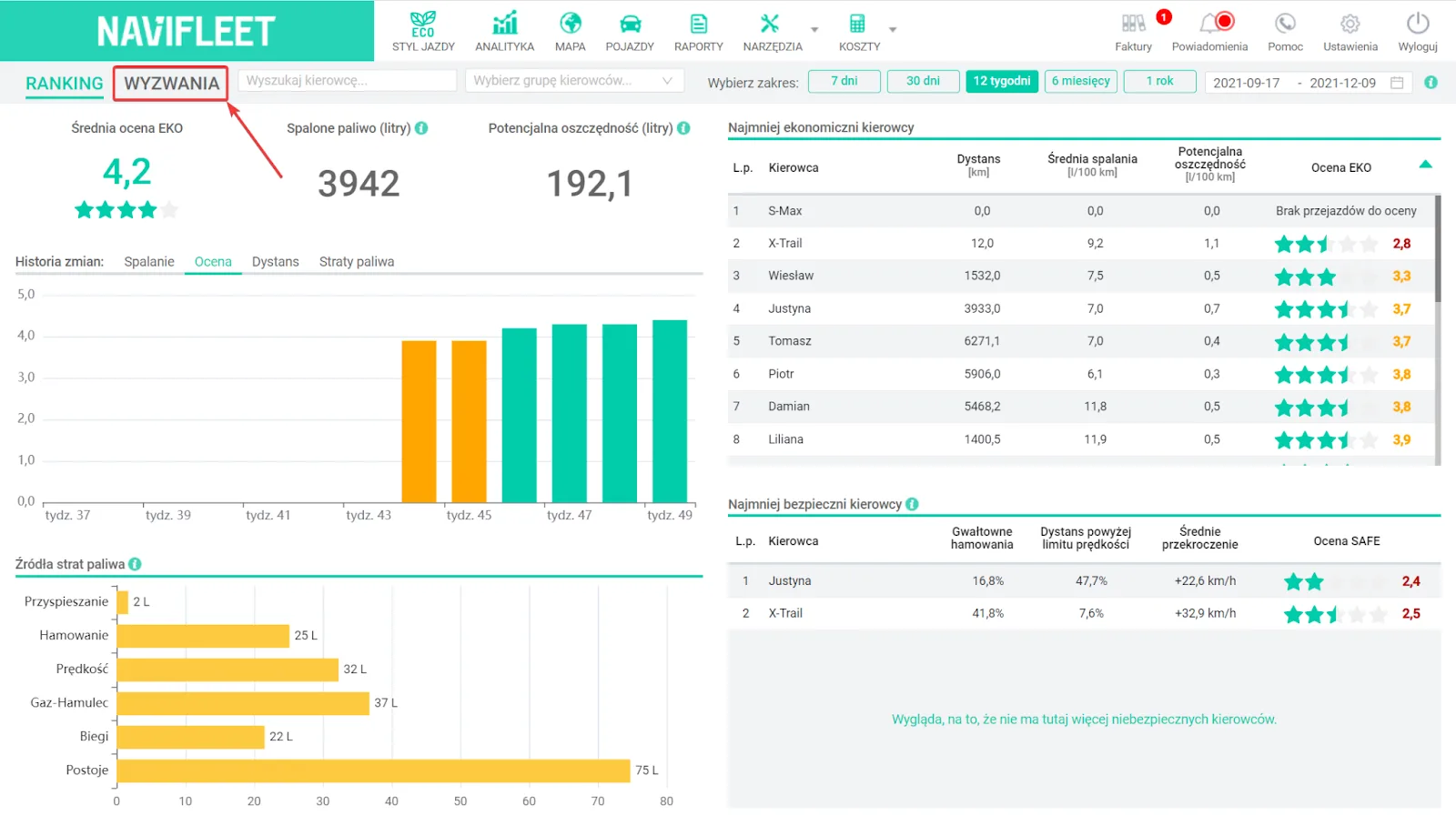The width and height of the screenshot is (1456, 826).
Task: Select driver Tomasz in the eco table
Action: (x=790, y=341)
